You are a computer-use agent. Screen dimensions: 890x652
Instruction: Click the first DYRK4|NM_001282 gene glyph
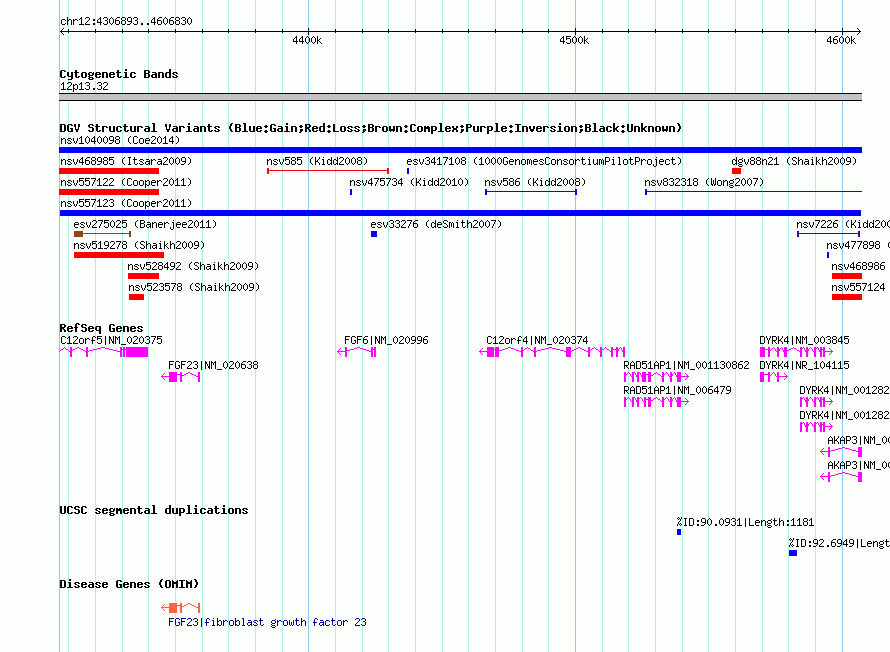point(816,402)
